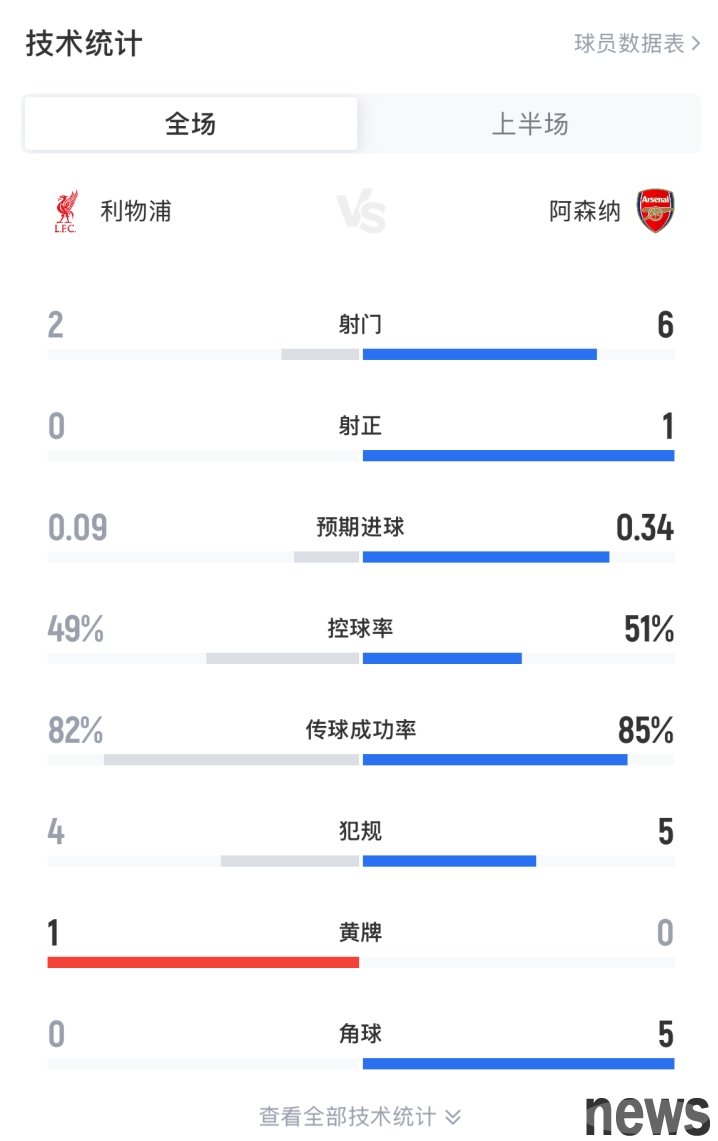The height and width of the screenshot is (1141, 718).
Task: Click the news watermark logo
Action: [647, 1115]
